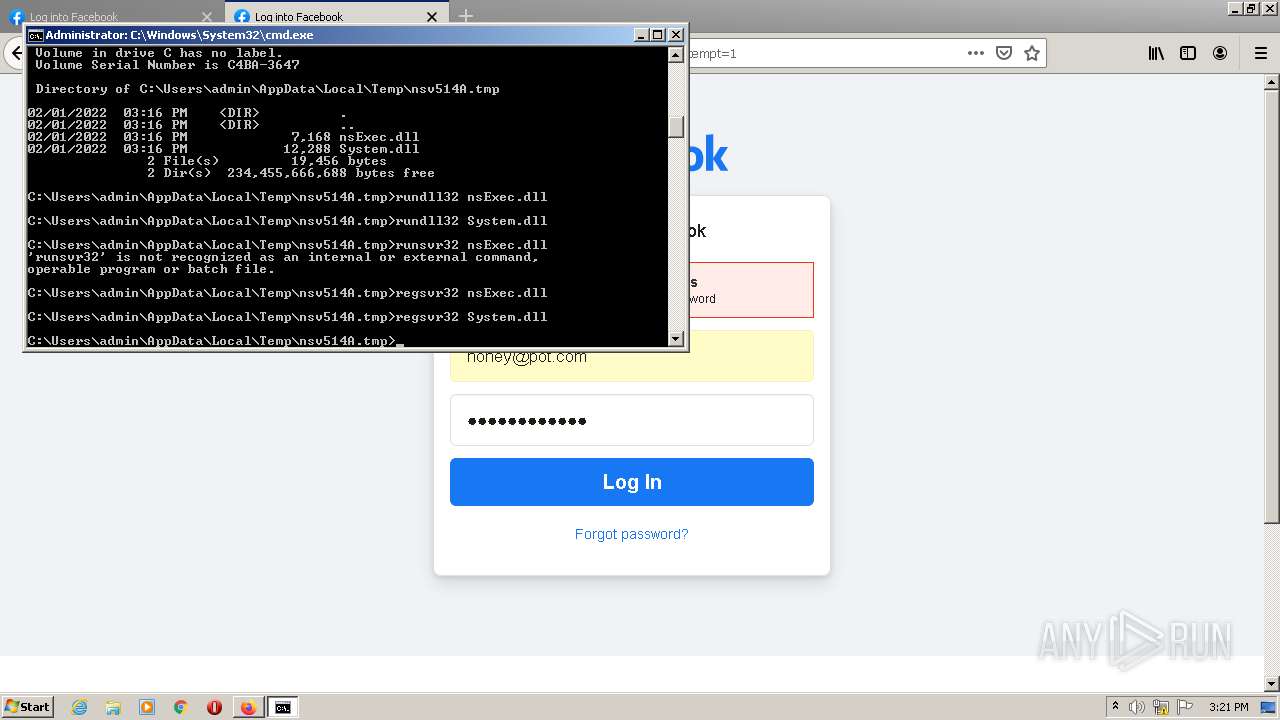The image size is (1280, 720).
Task: Open the Windows Start menu
Action: (x=28, y=706)
